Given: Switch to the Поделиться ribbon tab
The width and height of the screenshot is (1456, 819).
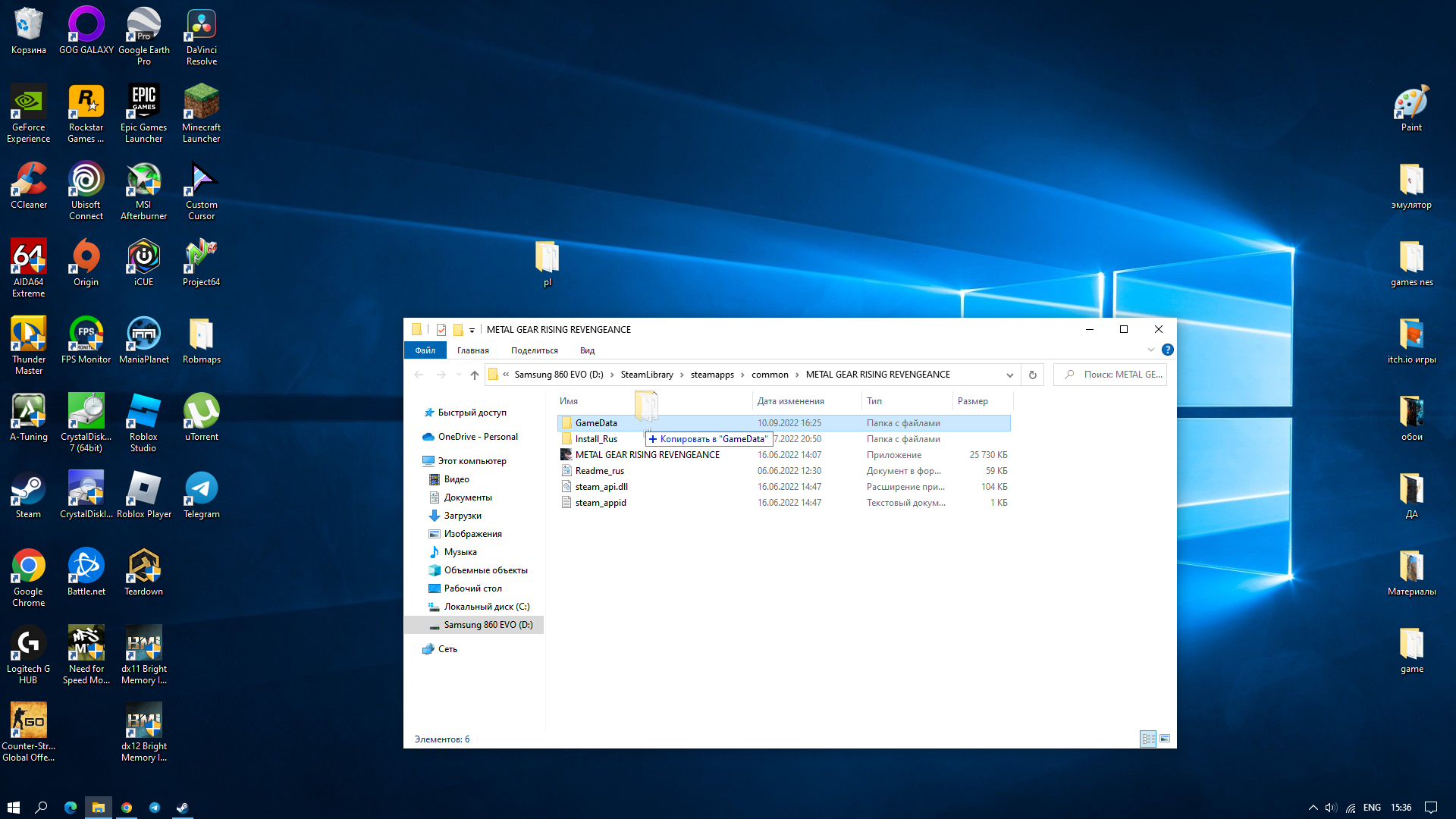Looking at the screenshot, I should (535, 350).
